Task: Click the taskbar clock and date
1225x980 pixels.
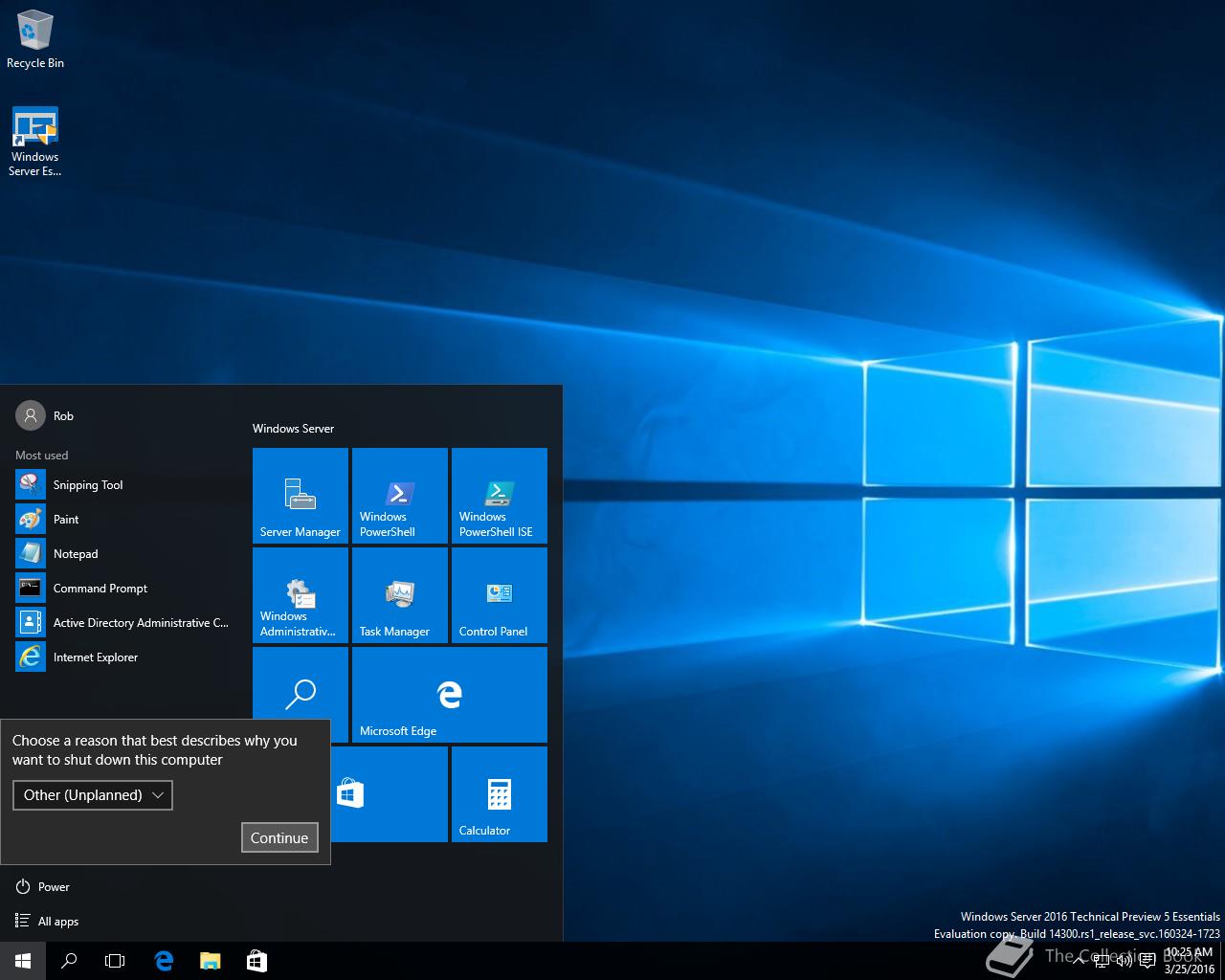Action: click(x=1189, y=961)
